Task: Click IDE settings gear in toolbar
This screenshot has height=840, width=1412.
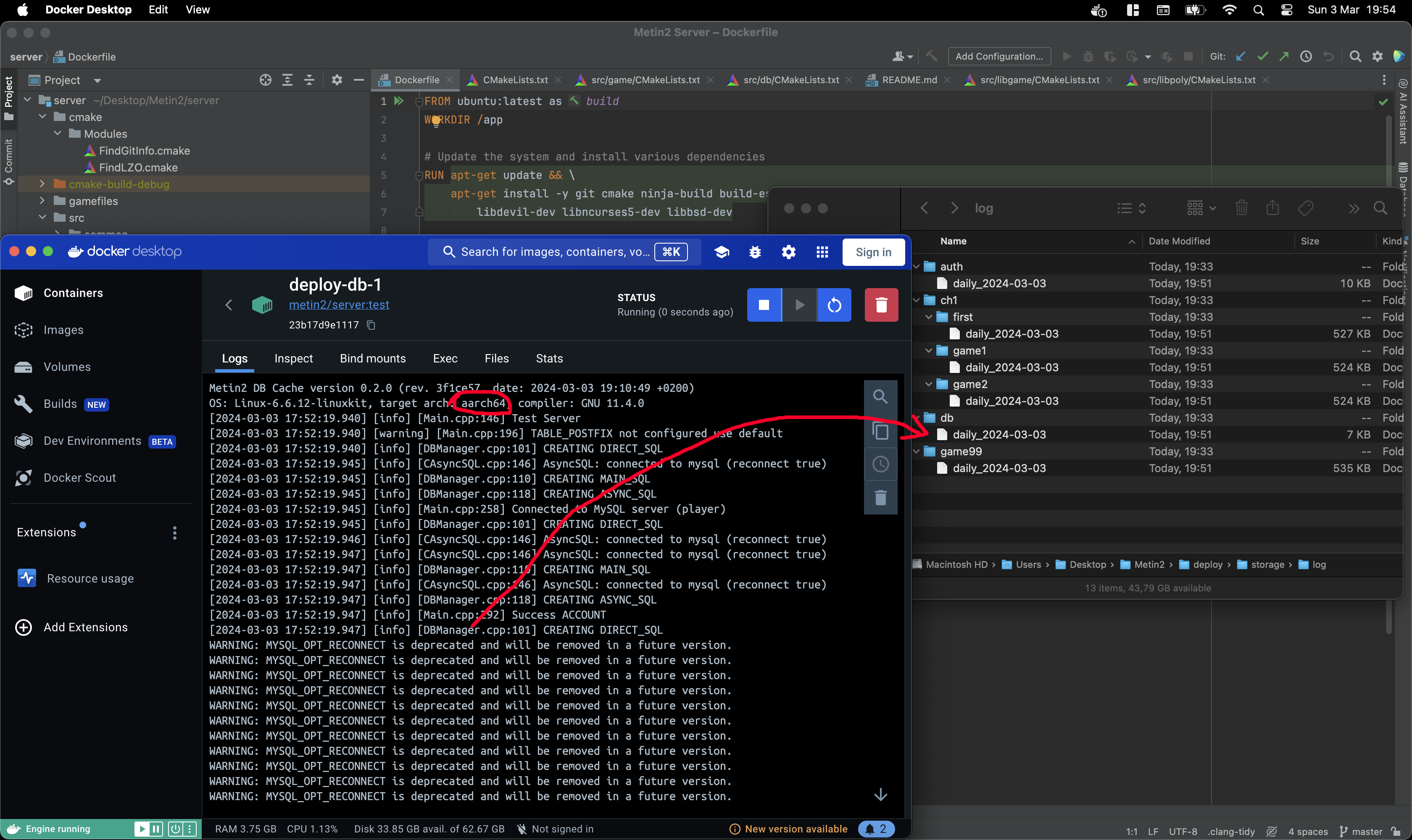Action: pyautogui.click(x=1378, y=56)
